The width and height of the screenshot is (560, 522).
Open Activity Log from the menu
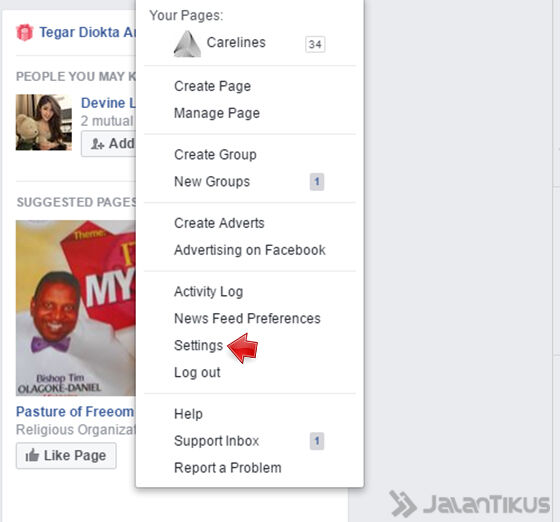click(x=209, y=292)
